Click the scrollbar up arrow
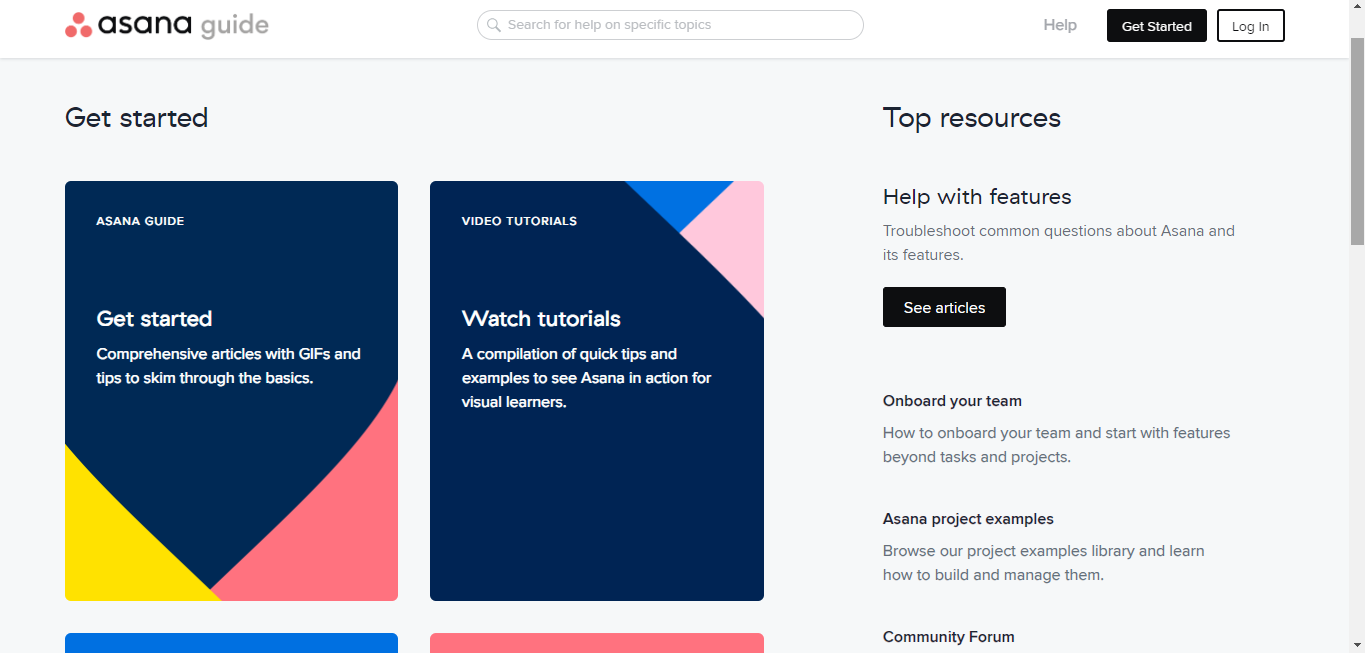This screenshot has height=653, width=1365. tap(1357, 8)
